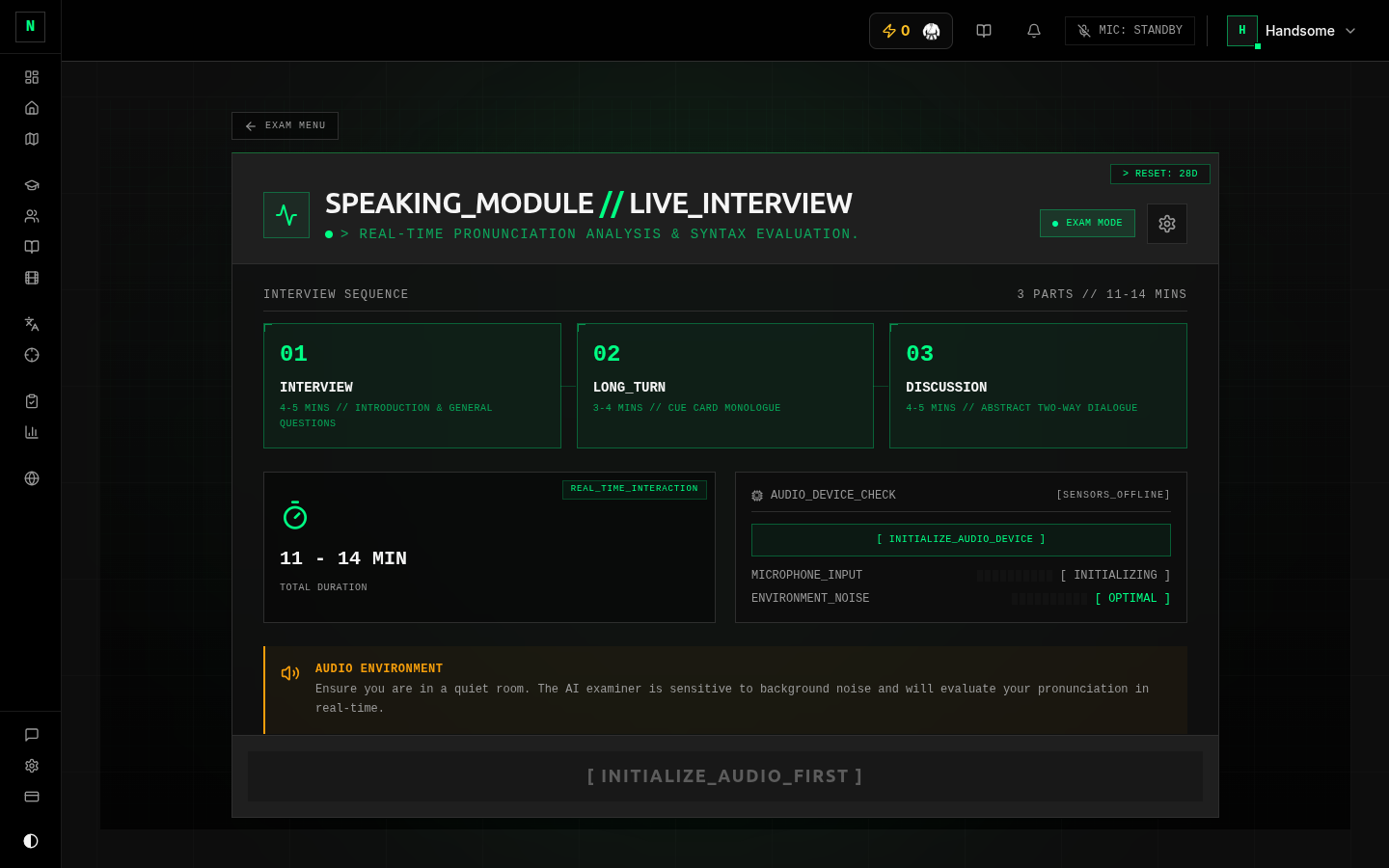
Task: Open the translate languages icon
Action: click(32, 324)
